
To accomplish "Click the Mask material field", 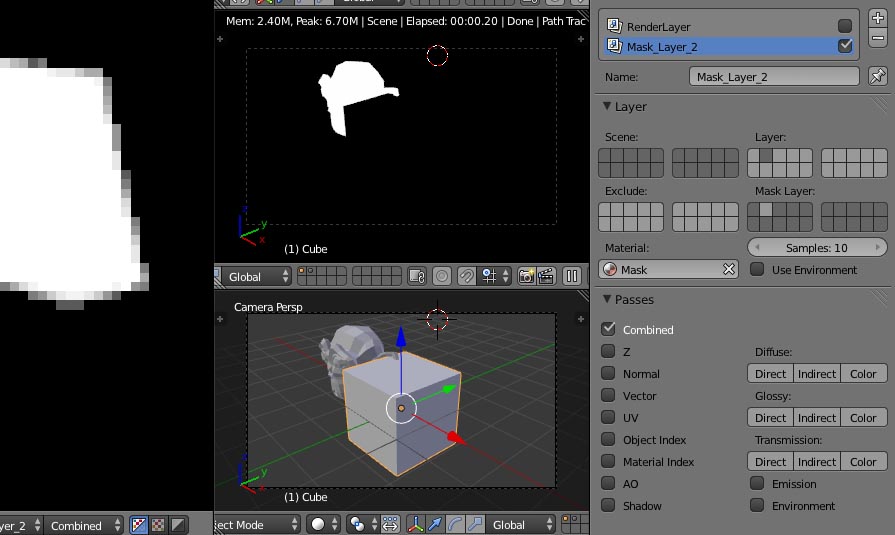I will [668, 269].
